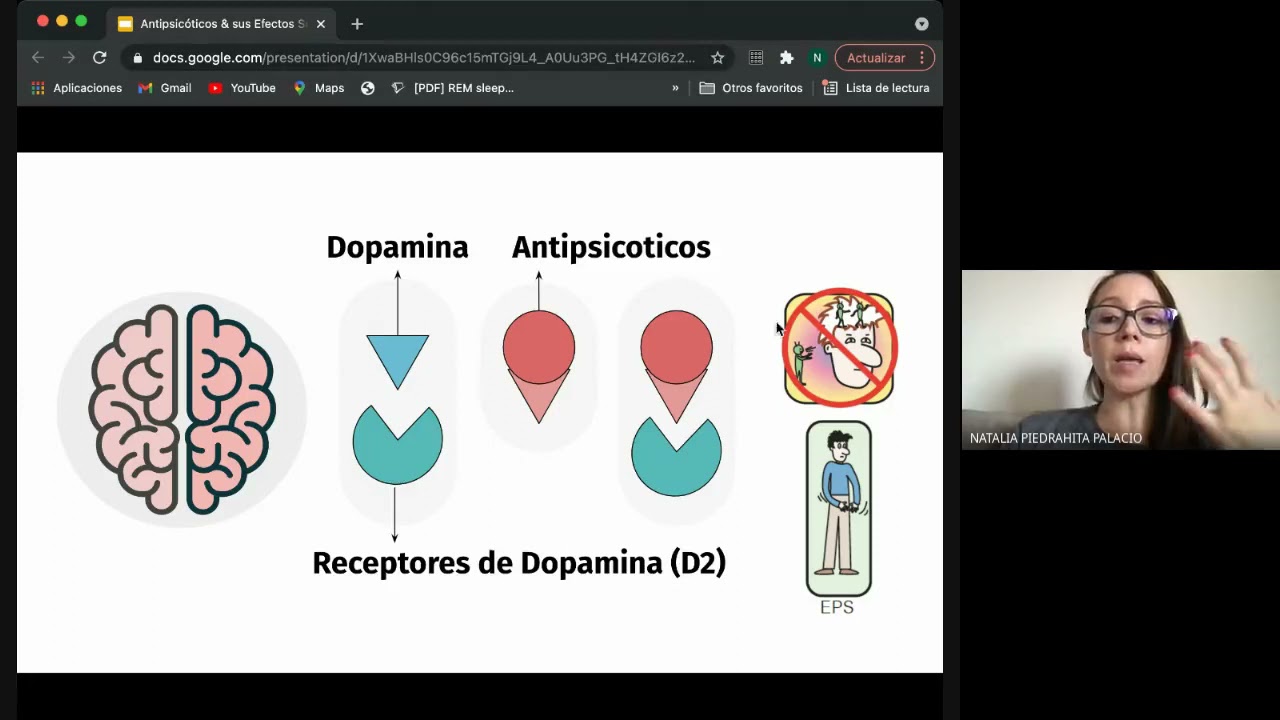Click the docs.google.com address bar
The height and width of the screenshot is (720, 1280).
tap(423, 58)
